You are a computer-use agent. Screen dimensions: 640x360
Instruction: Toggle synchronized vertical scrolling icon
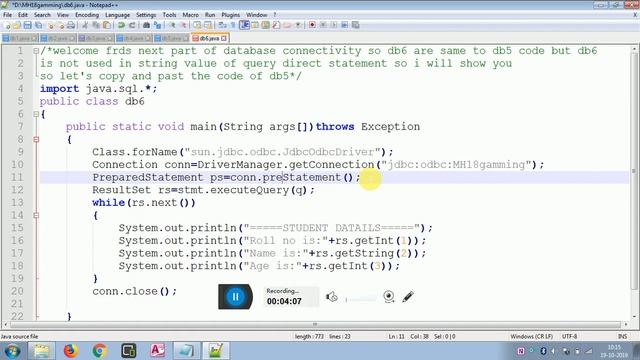point(197,25)
